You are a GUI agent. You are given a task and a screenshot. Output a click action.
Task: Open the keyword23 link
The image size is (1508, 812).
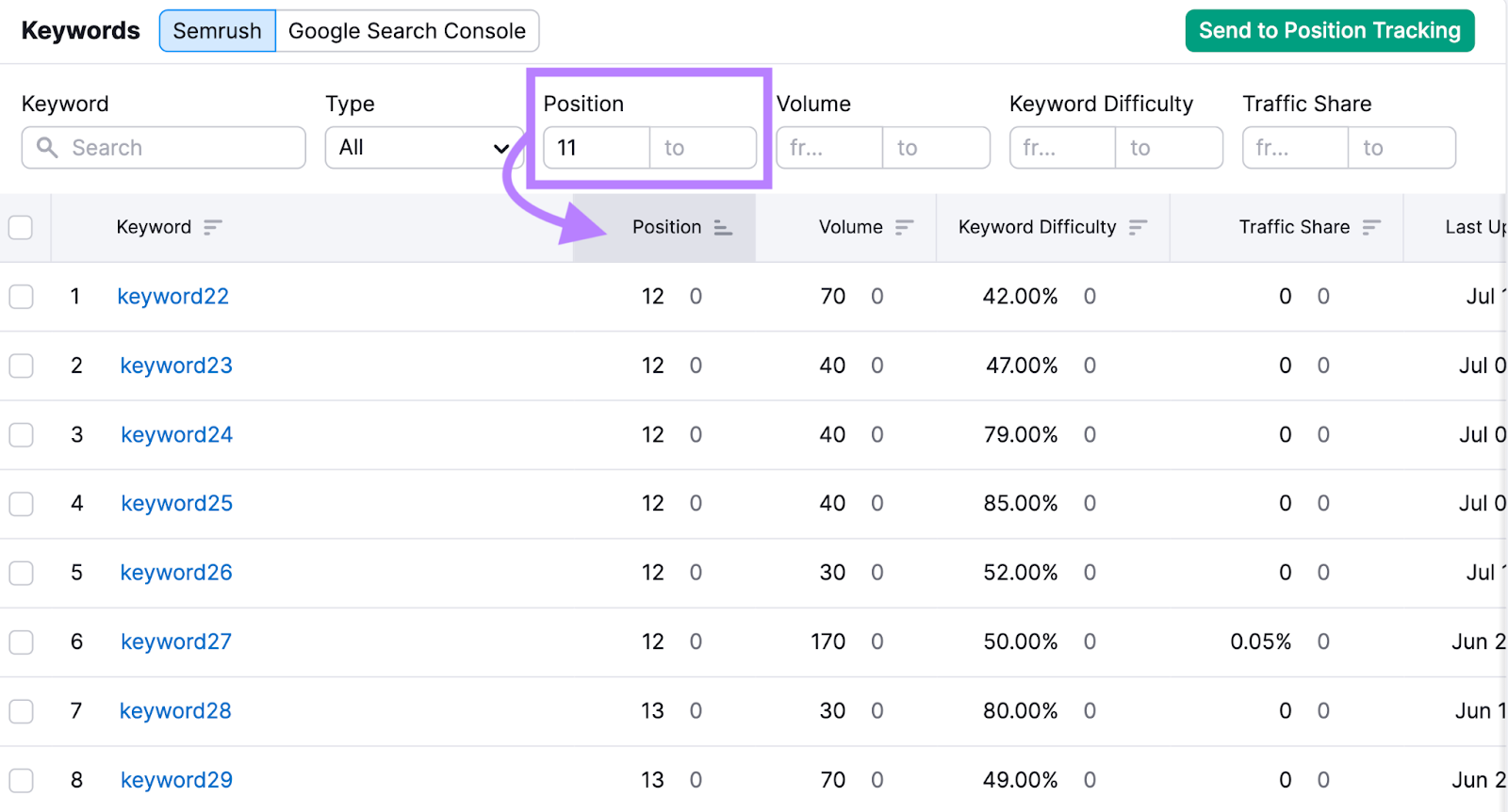(176, 365)
